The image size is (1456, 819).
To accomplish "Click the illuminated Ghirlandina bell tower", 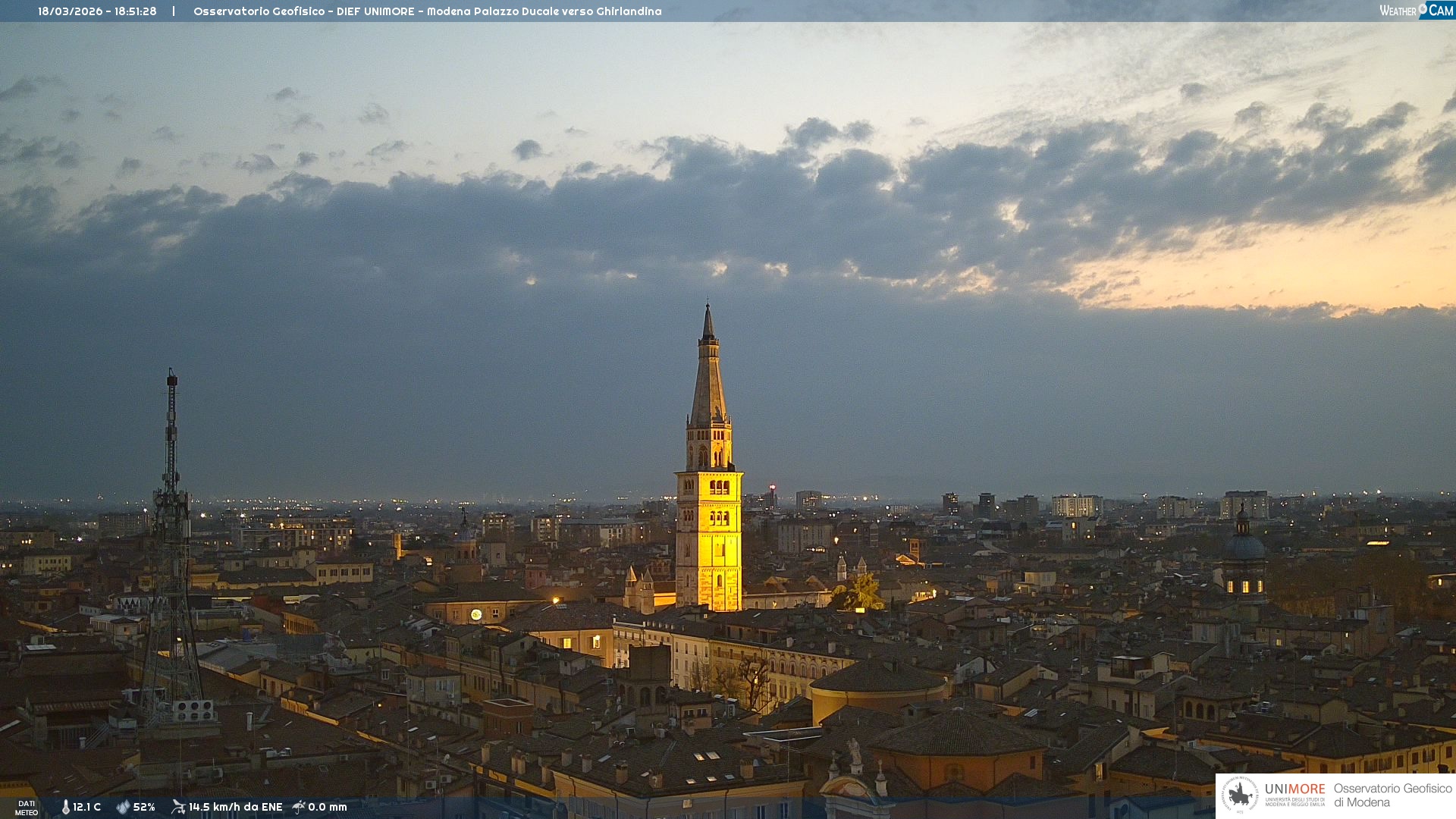I will pos(709,531).
